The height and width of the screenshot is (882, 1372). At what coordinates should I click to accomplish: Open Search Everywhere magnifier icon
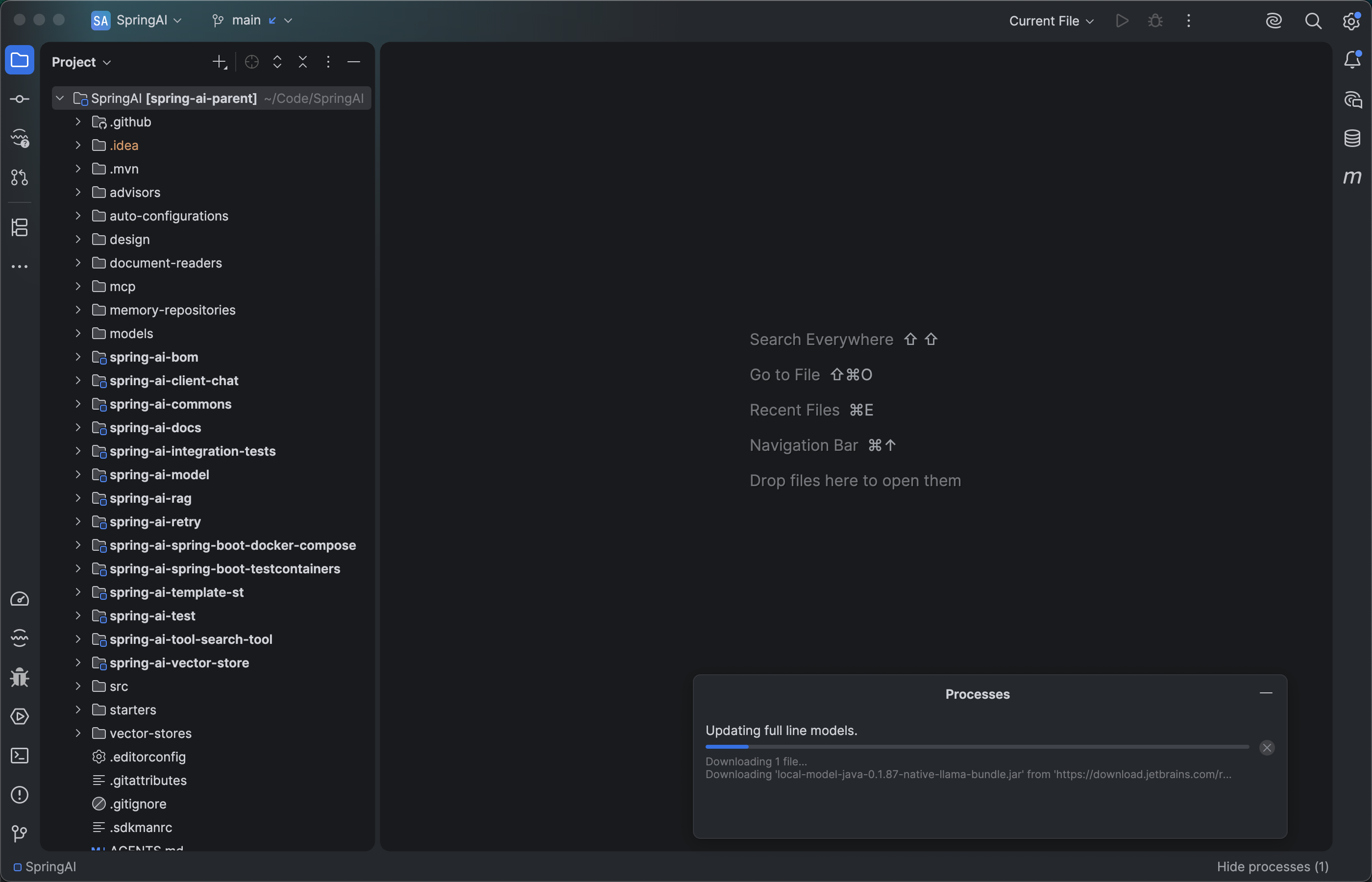[x=1313, y=21]
